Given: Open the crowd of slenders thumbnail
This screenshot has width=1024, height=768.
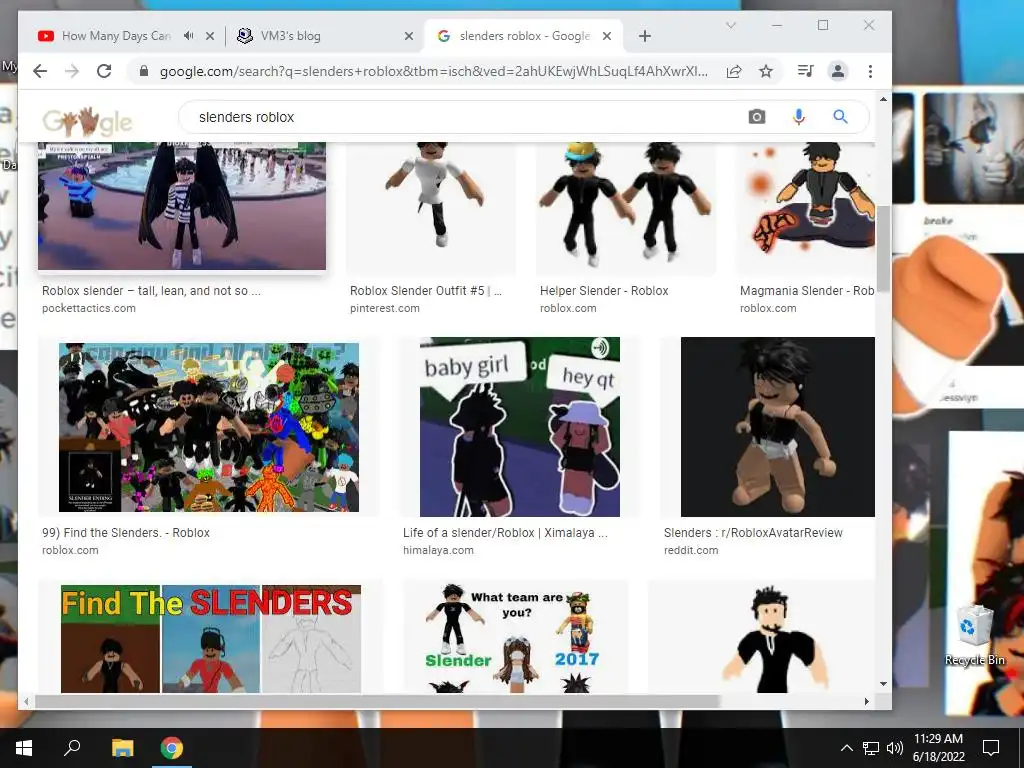Looking at the screenshot, I should point(209,427).
